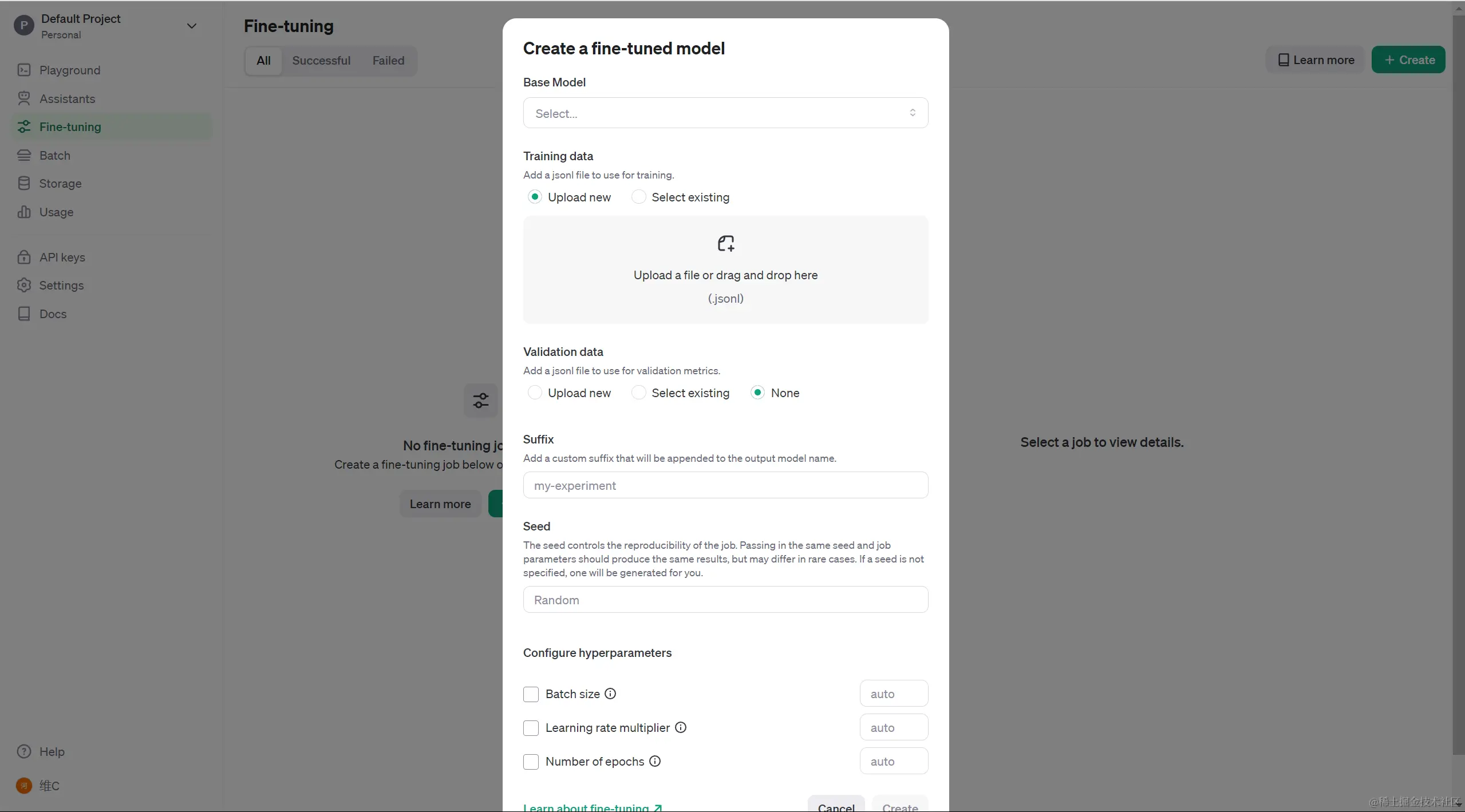Open the Base Model select dropdown
Screen dimensions: 1465x812
tap(725, 113)
